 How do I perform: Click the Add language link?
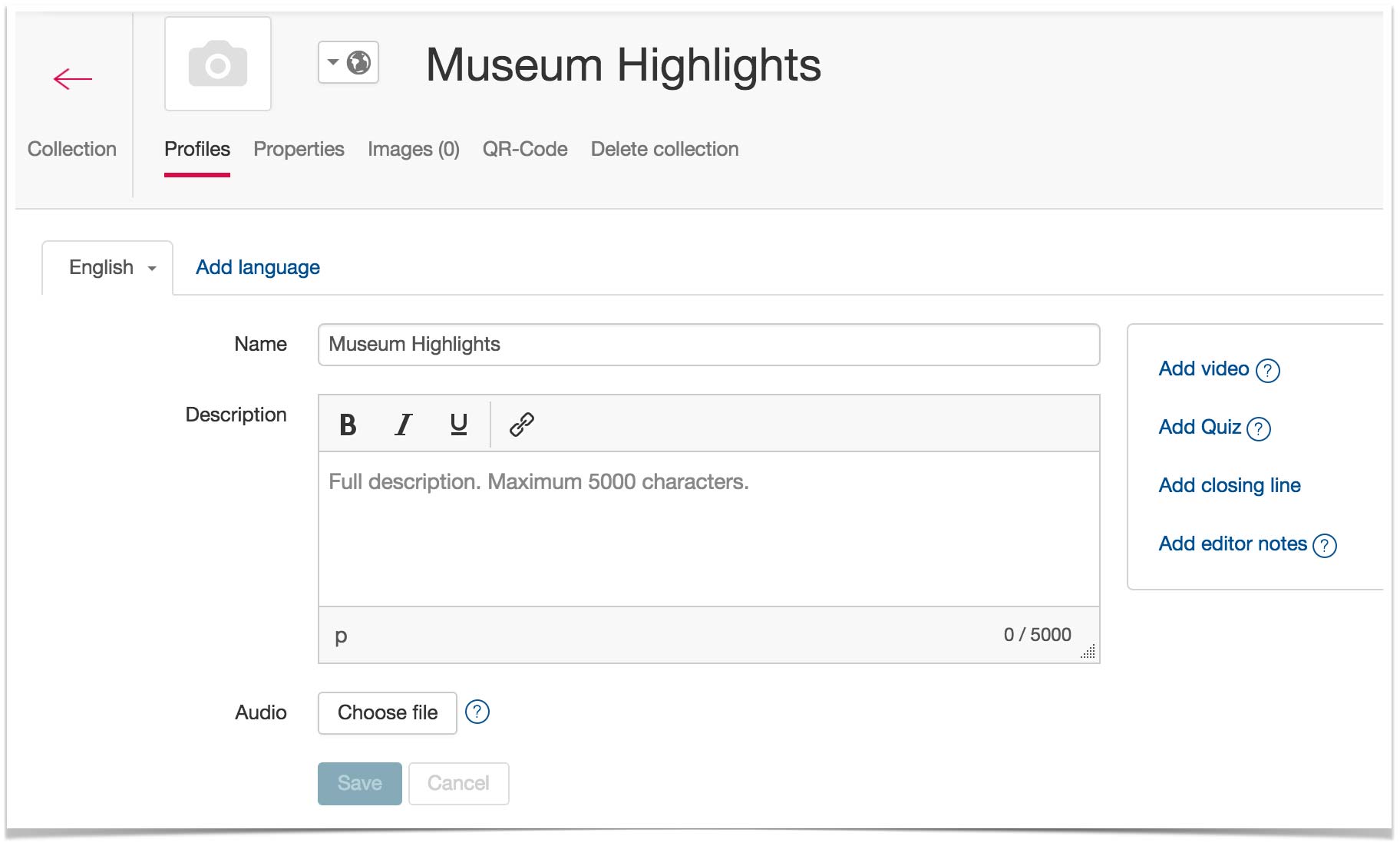coord(257,267)
